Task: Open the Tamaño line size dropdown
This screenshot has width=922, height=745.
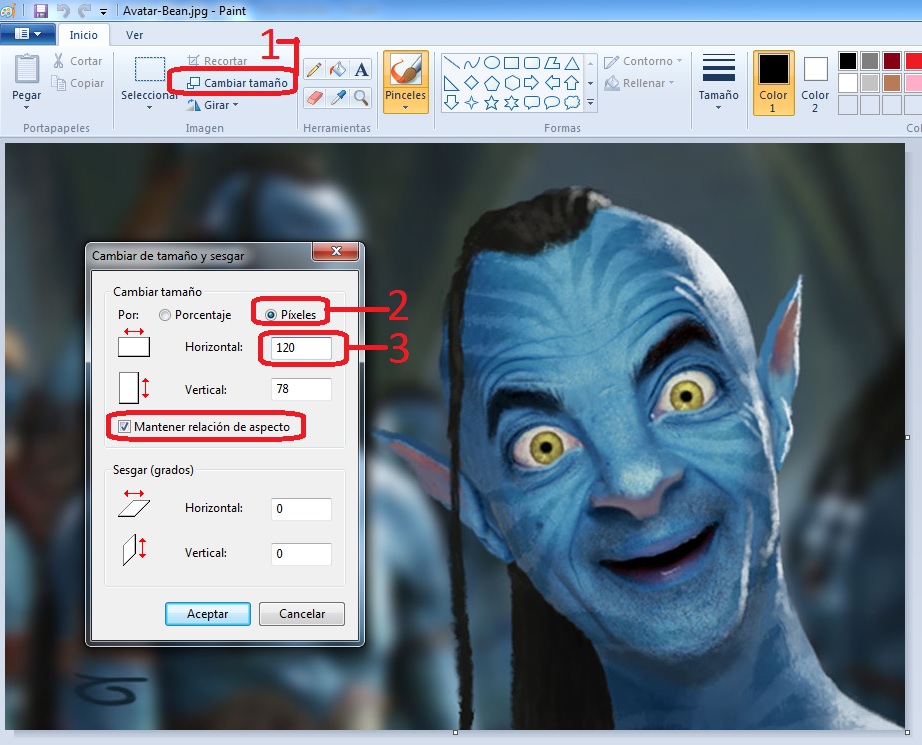Action: point(718,82)
